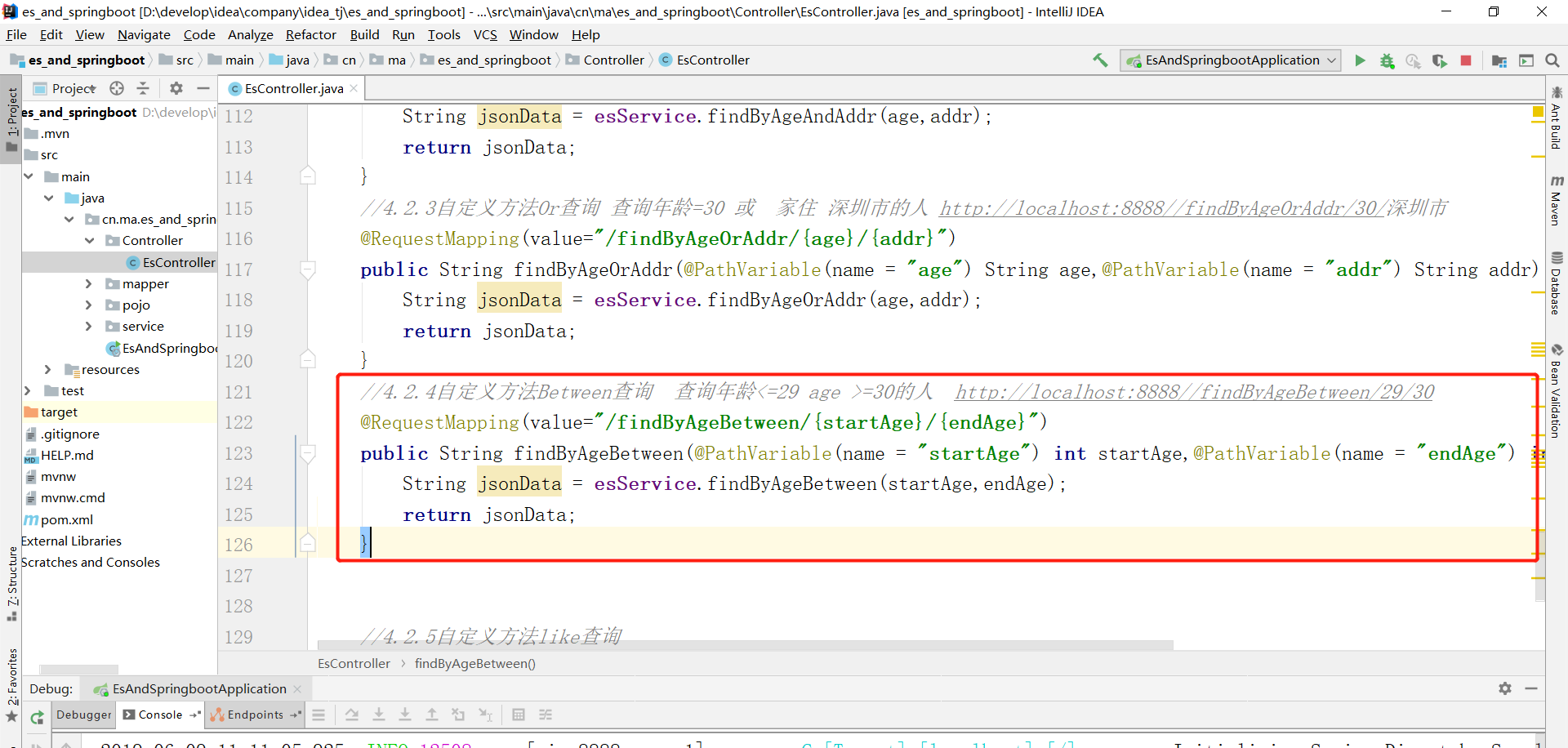Hide the Project panel with minus icon
Image resolution: width=1568 pixels, height=748 pixels.
(x=203, y=88)
